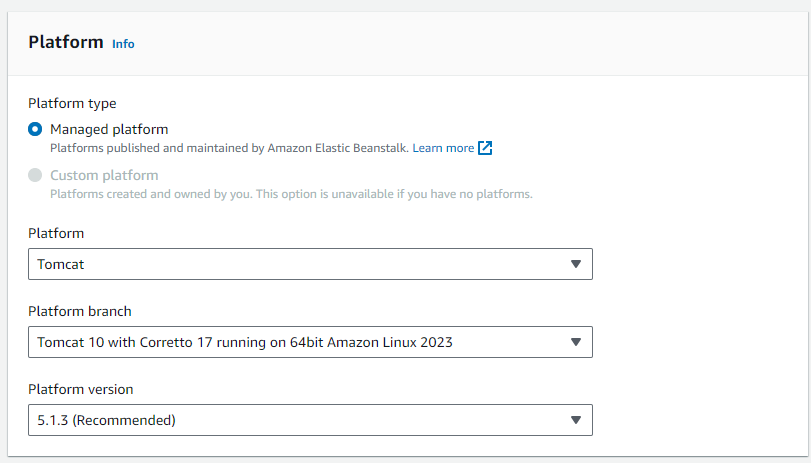811x463 pixels.
Task: Open the Tomcat 10 with Corretto 17 branch dropdown
Action: (310, 342)
